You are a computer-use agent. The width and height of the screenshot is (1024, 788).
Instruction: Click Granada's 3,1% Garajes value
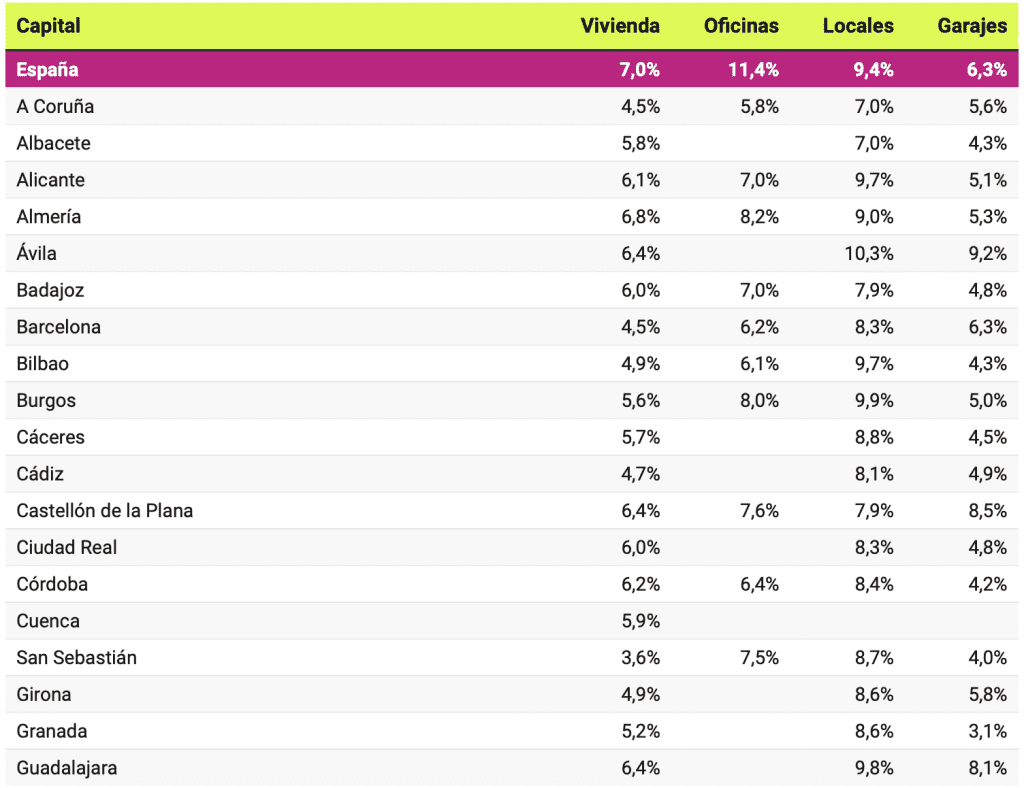[x=987, y=731]
